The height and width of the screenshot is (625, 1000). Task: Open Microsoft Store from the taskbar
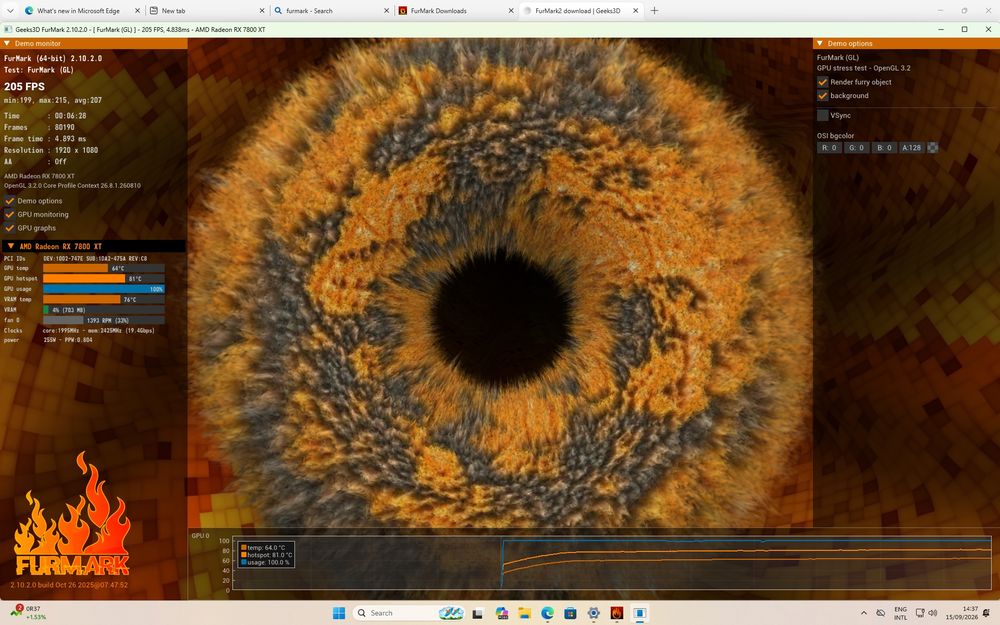pyautogui.click(x=570, y=613)
